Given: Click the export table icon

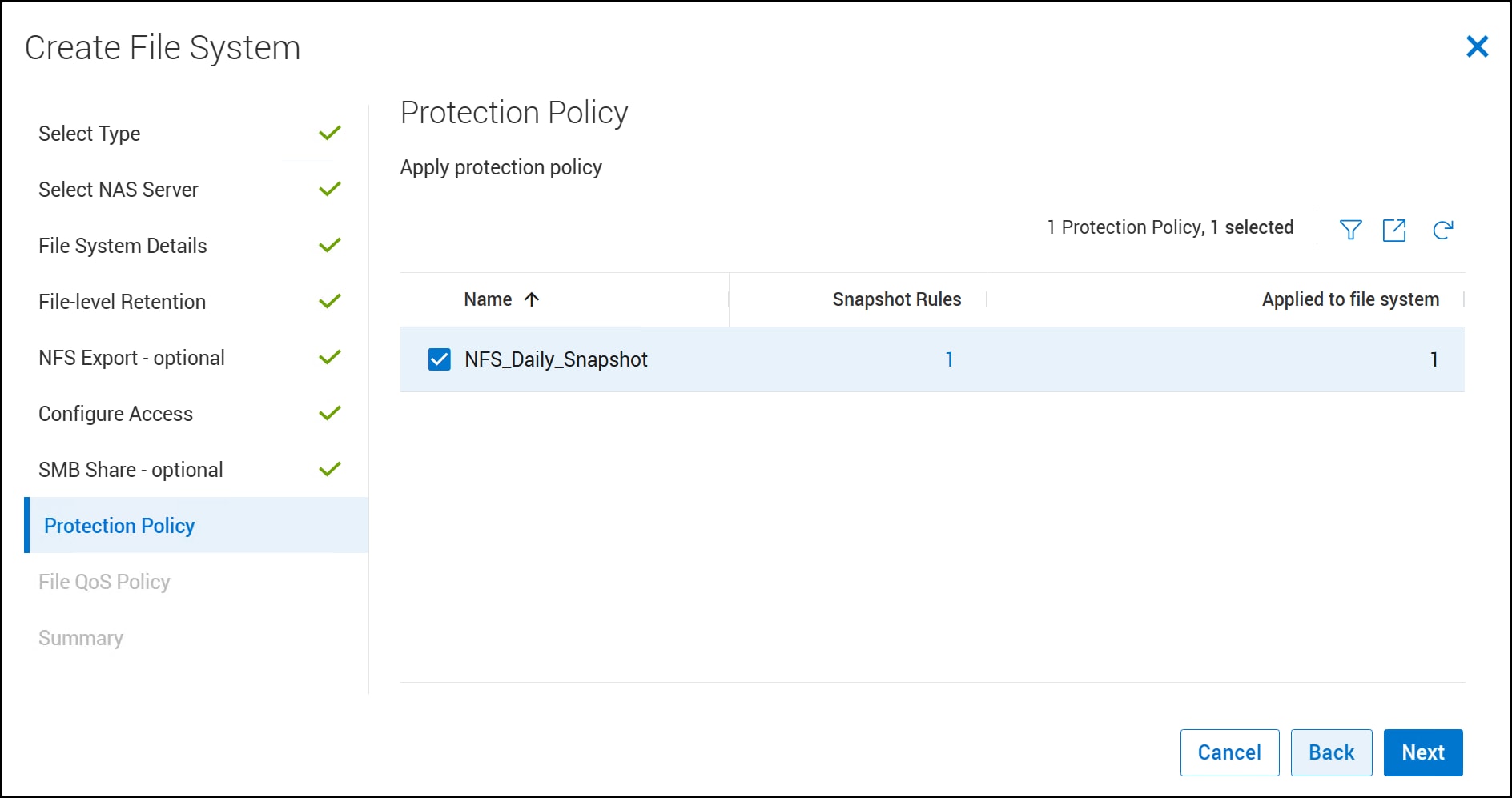Looking at the screenshot, I should click(x=1394, y=230).
